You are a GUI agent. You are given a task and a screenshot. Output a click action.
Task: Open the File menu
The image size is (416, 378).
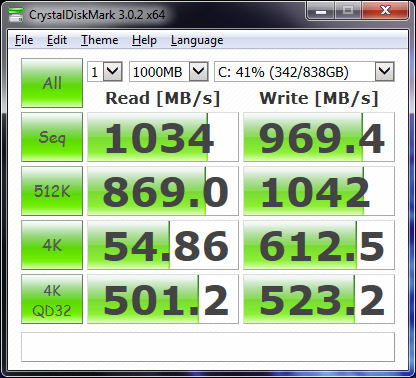pos(24,40)
